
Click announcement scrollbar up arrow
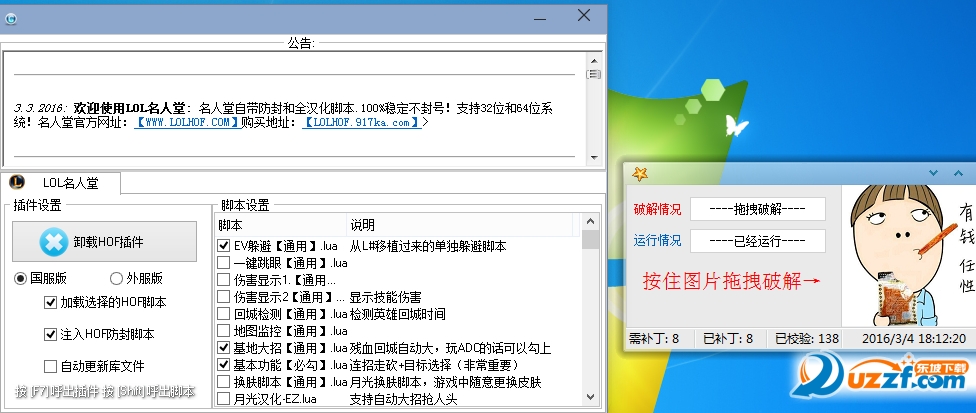coord(594,60)
